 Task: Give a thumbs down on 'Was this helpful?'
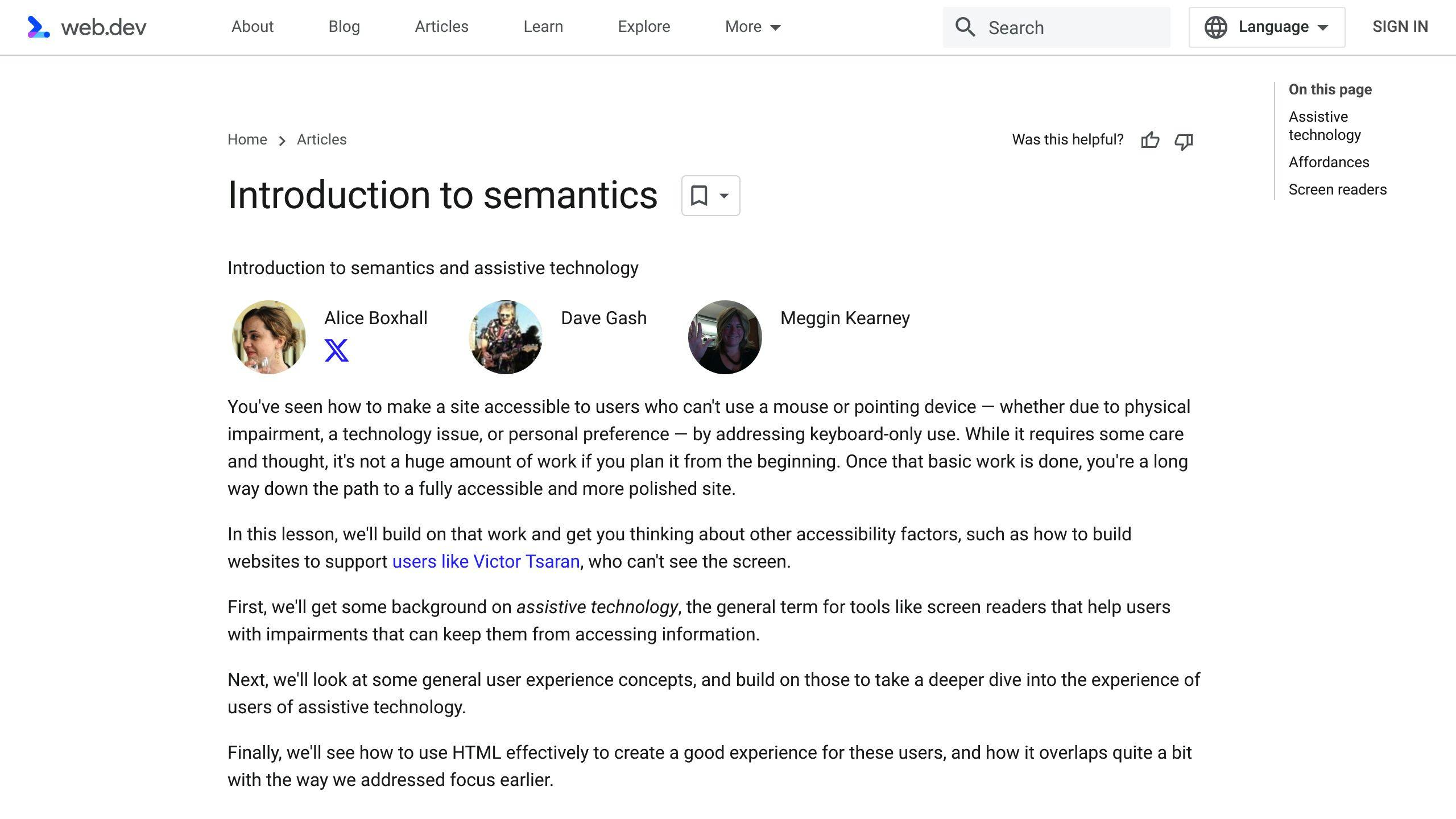pos(1184,141)
